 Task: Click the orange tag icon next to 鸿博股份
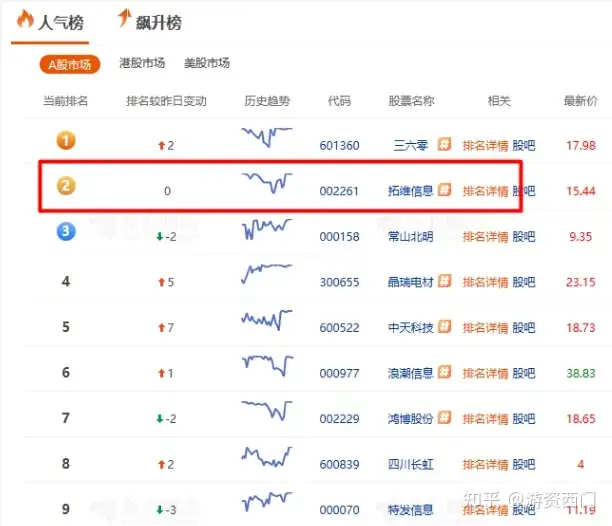click(444, 418)
